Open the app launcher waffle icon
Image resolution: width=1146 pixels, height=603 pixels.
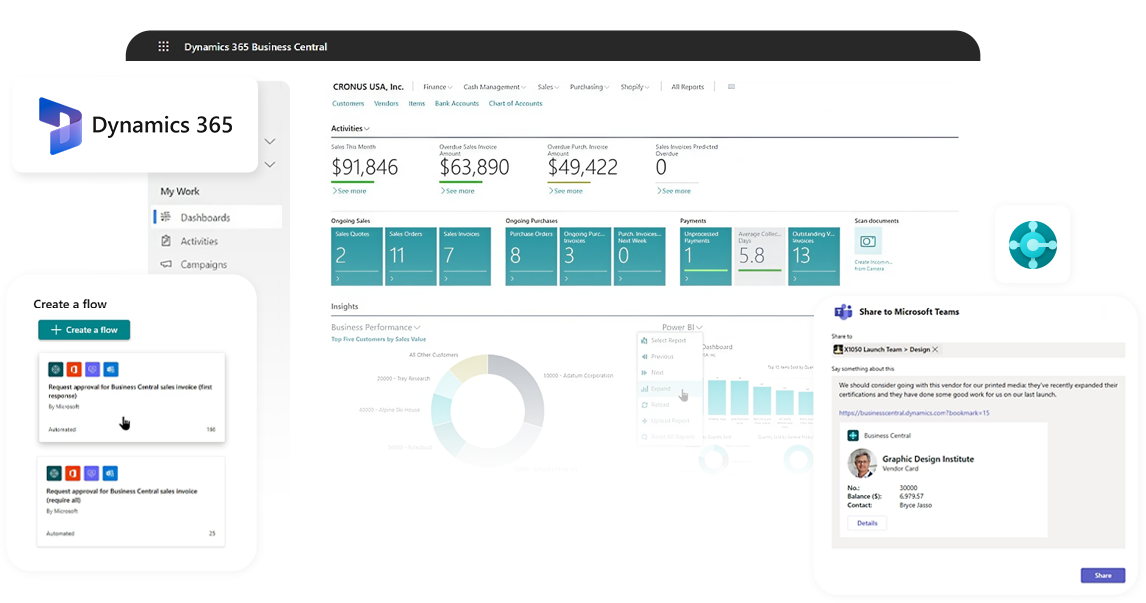(164, 46)
